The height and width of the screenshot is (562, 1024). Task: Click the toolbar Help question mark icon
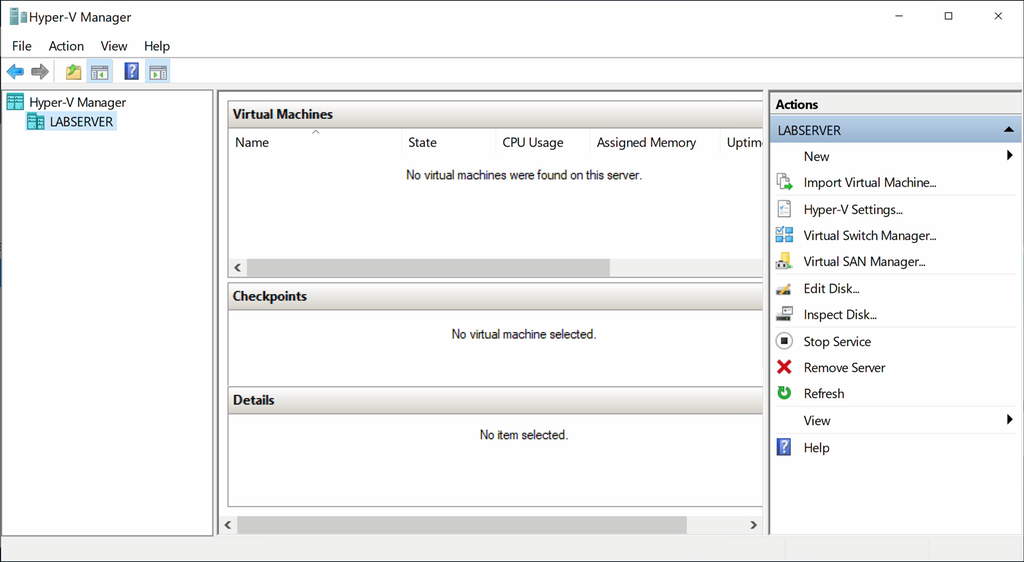pyautogui.click(x=131, y=72)
